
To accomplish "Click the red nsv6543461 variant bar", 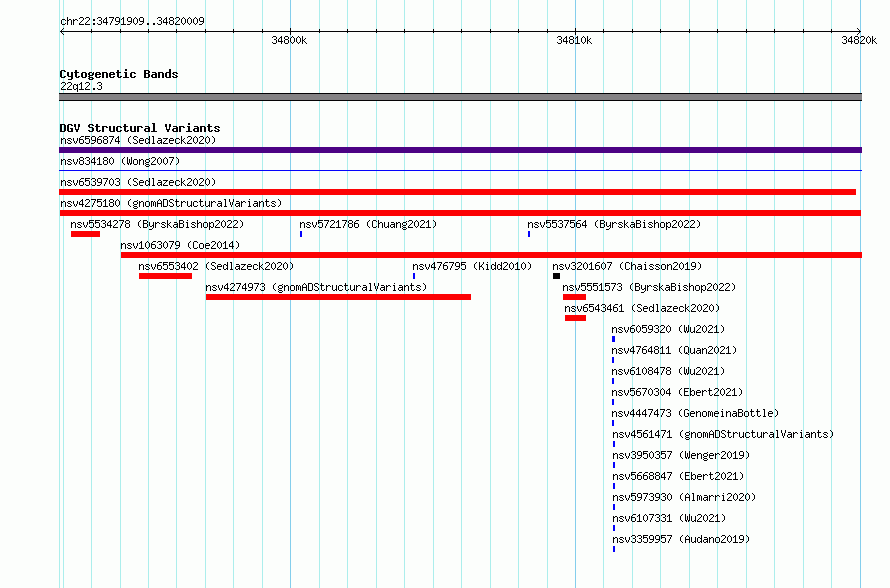I will click(576, 318).
